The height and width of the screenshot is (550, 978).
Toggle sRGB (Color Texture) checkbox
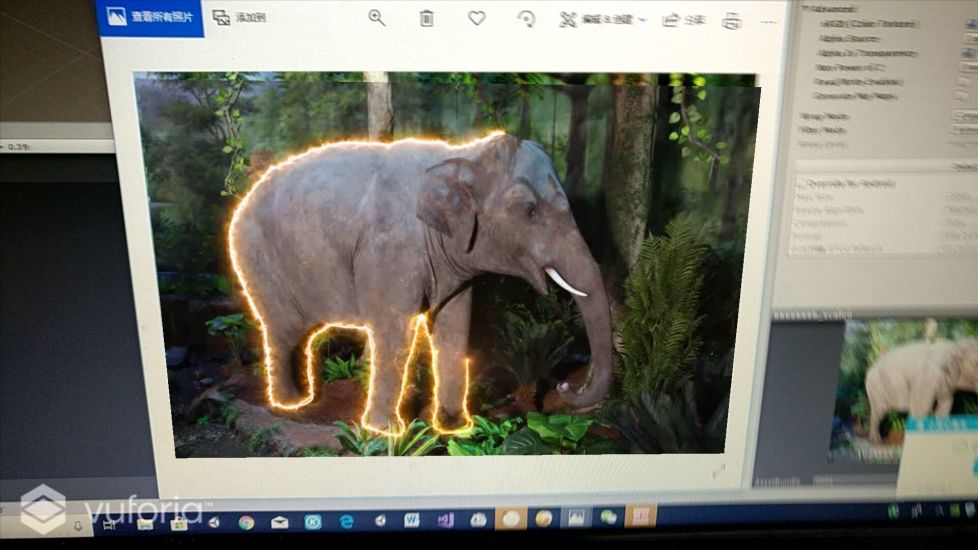[x=965, y=23]
